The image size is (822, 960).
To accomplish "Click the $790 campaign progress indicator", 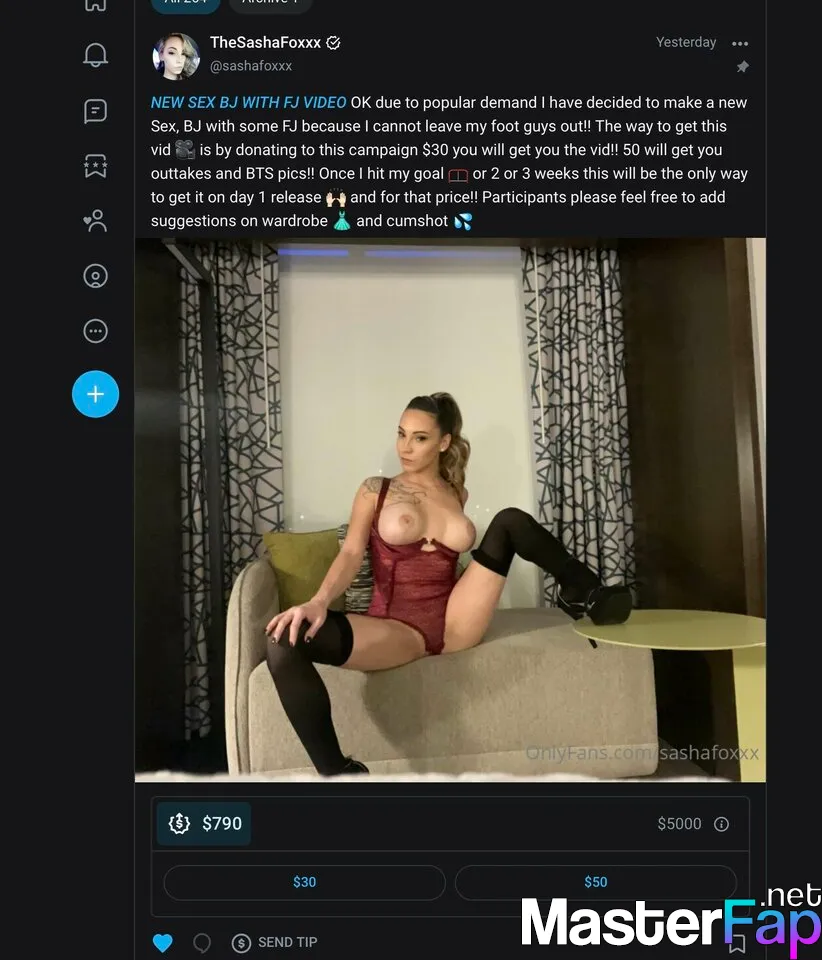I will [205, 824].
